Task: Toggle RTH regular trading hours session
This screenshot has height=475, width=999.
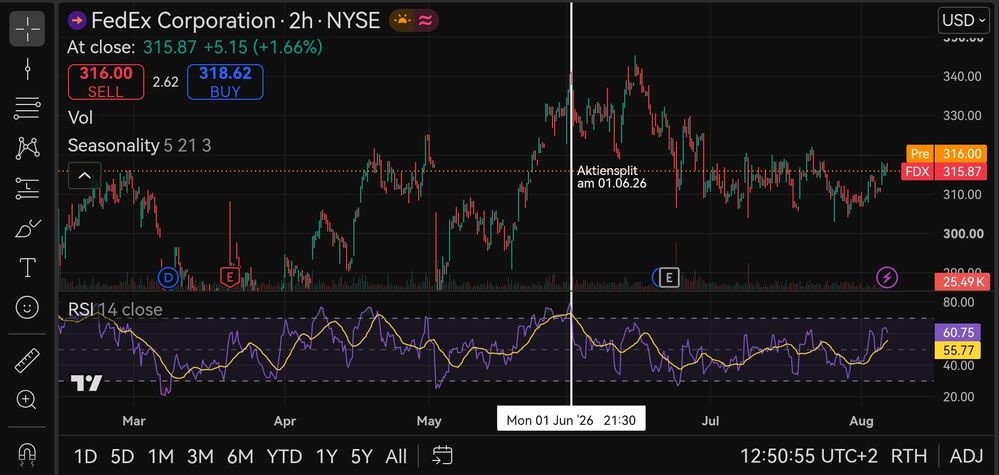Action: coord(909,456)
